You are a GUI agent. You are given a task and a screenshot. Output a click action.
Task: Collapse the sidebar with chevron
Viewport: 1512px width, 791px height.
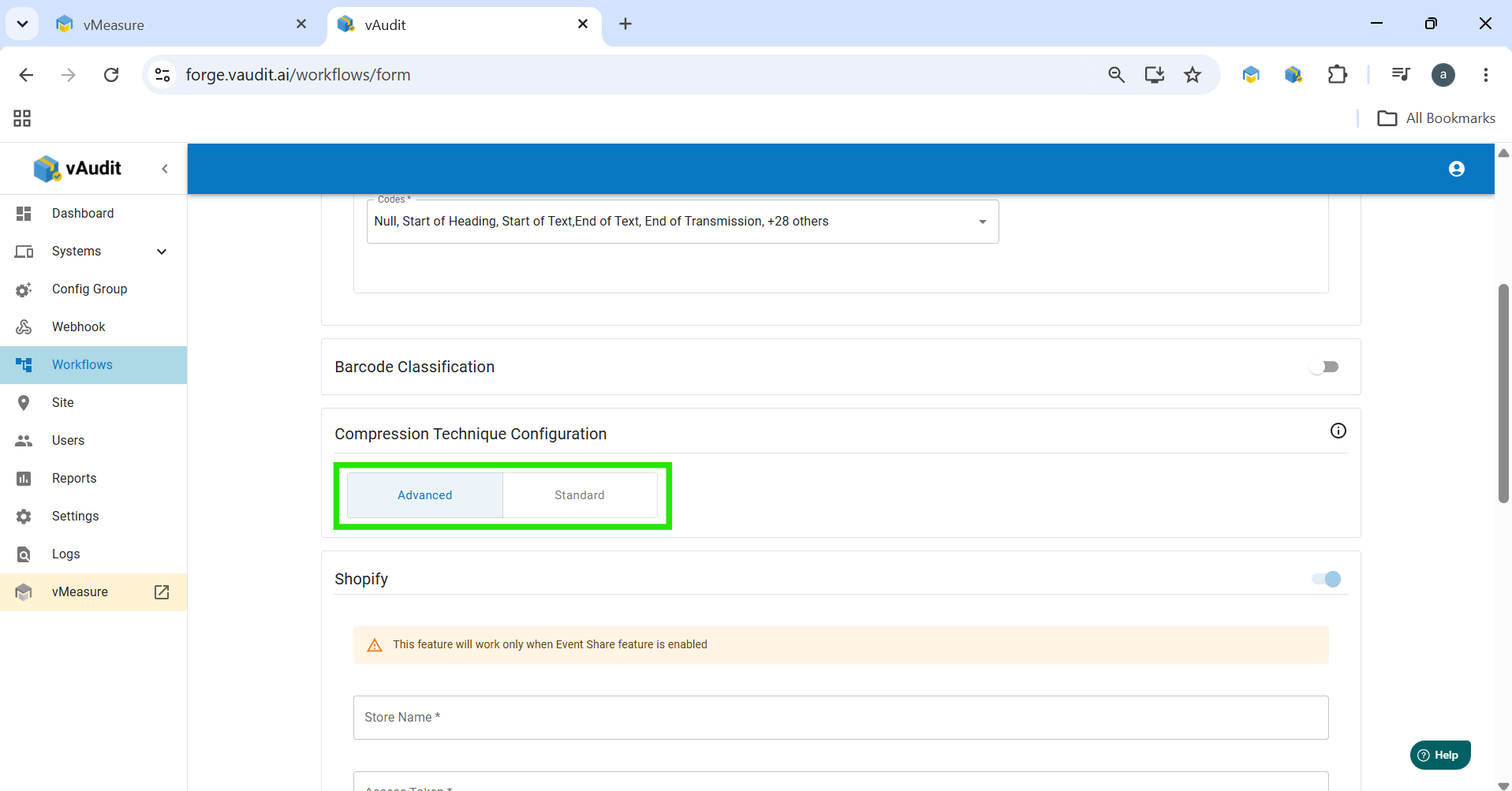click(165, 169)
